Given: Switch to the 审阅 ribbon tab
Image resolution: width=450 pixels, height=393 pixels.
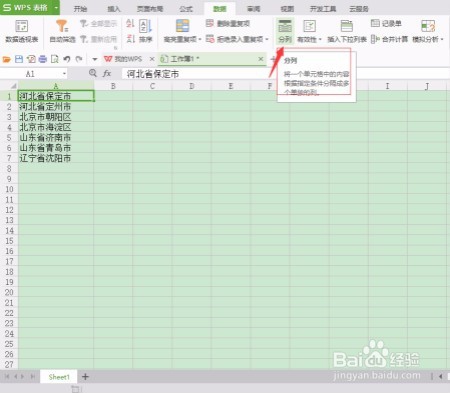Looking at the screenshot, I should [253, 9].
